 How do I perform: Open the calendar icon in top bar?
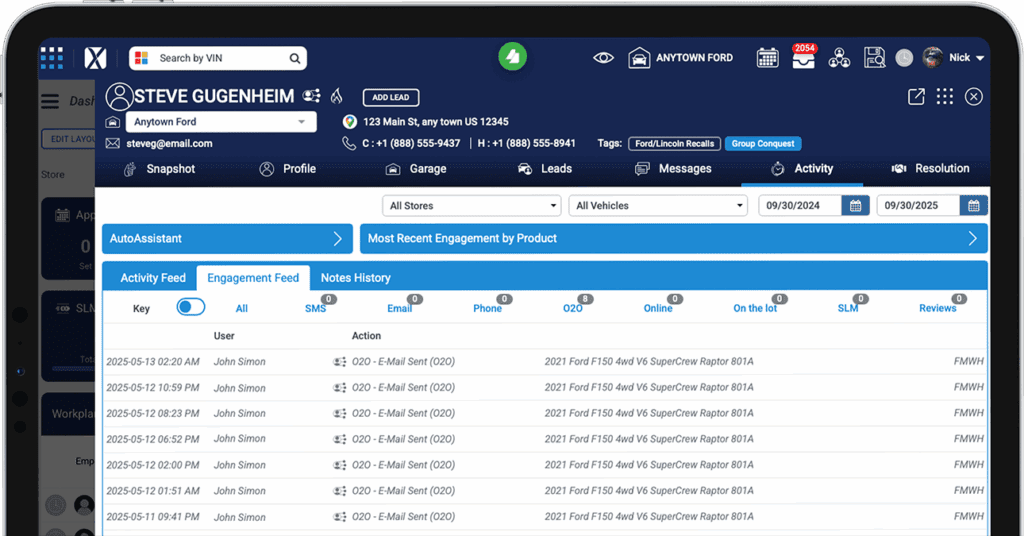coord(767,58)
